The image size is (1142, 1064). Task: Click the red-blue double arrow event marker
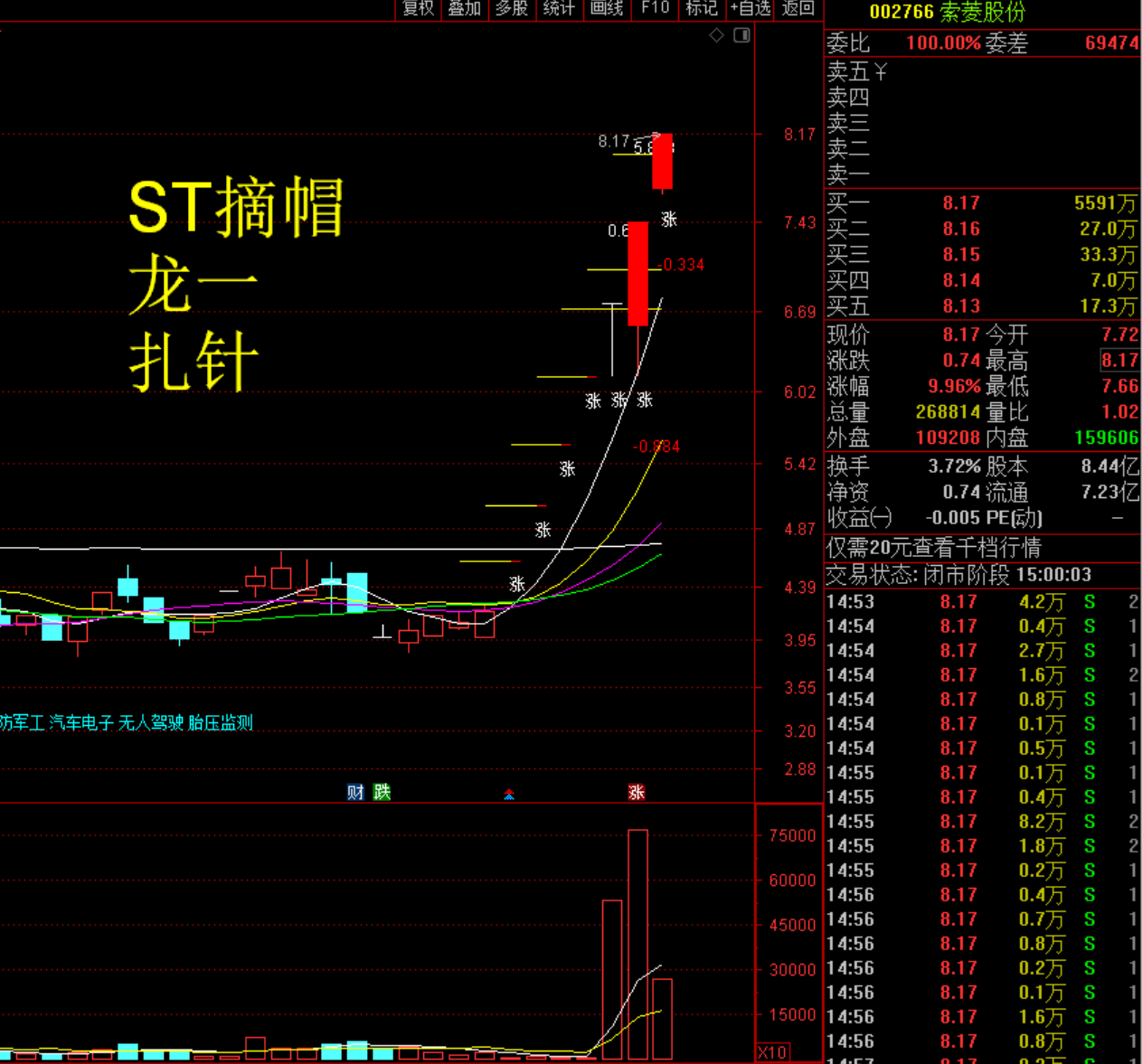(x=509, y=794)
